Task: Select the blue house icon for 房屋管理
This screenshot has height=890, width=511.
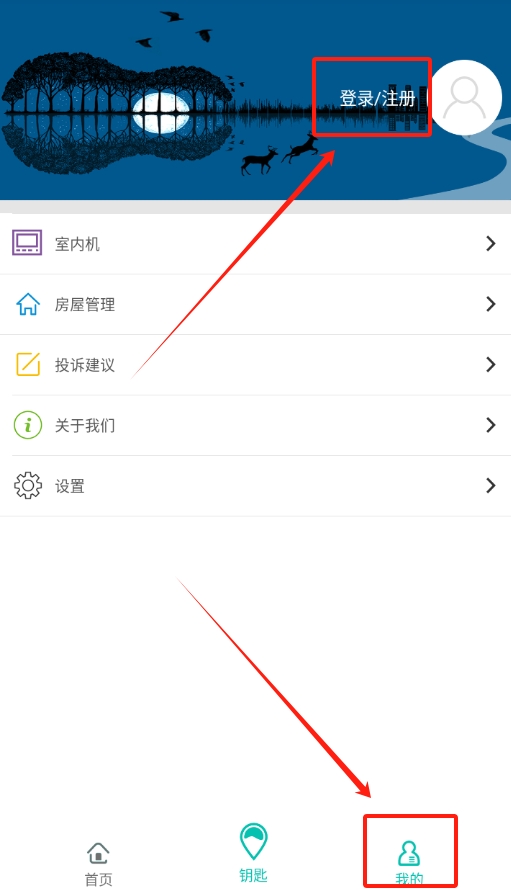Action: (27, 304)
